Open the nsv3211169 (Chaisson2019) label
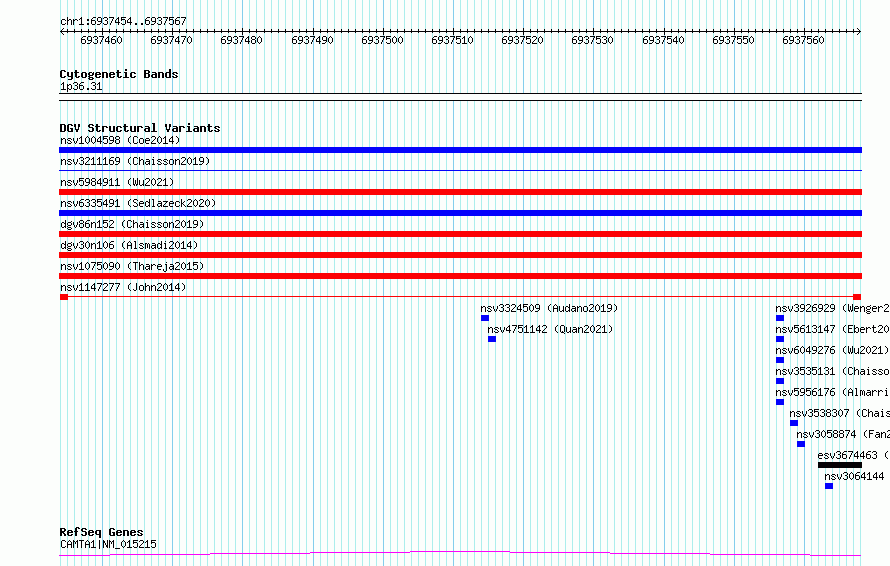The height and width of the screenshot is (566, 890). tap(135, 161)
